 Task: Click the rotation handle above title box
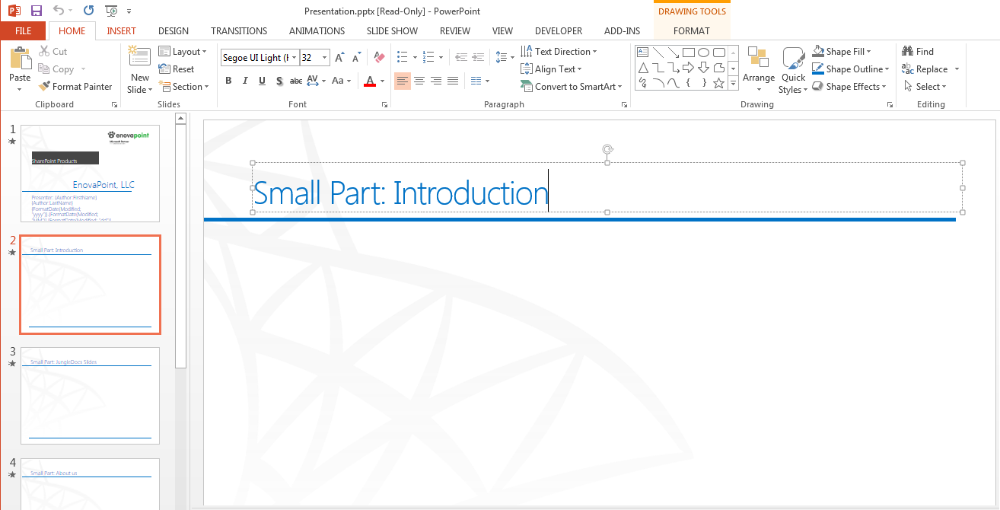pyautogui.click(x=608, y=150)
